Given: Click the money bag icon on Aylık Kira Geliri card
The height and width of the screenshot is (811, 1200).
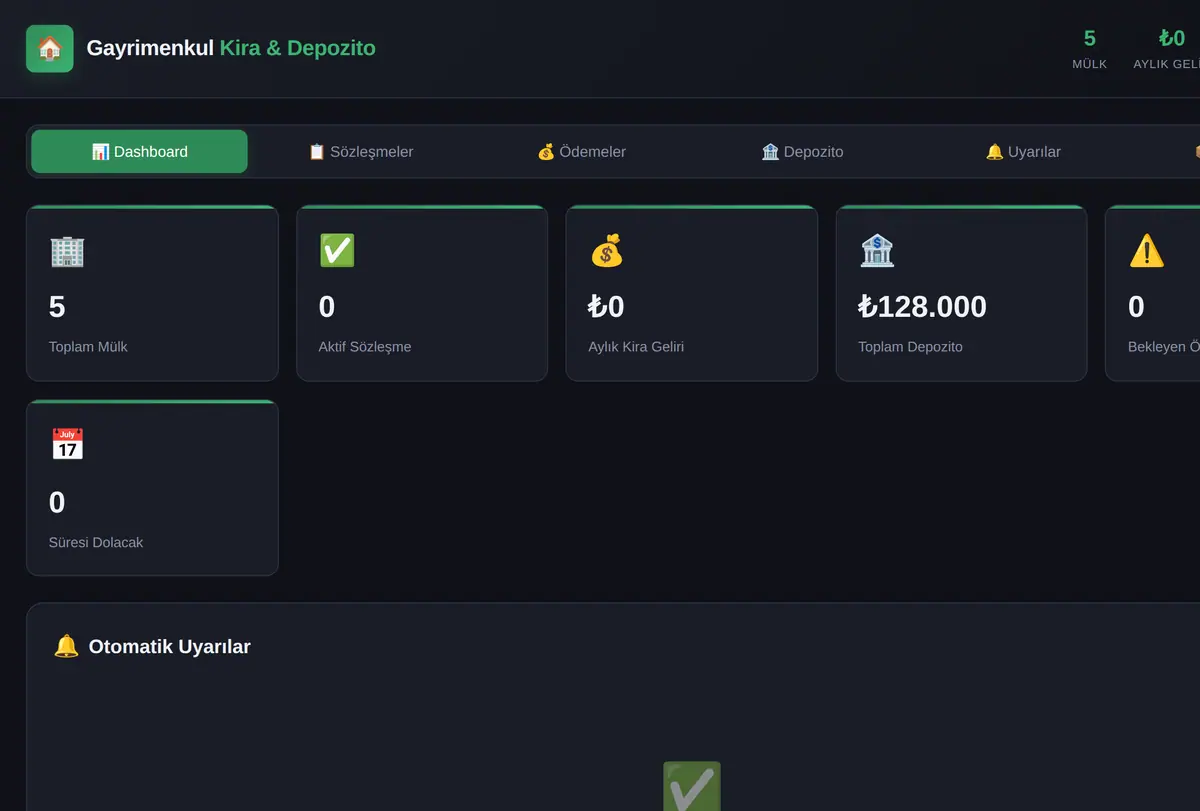Looking at the screenshot, I should [x=607, y=250].
